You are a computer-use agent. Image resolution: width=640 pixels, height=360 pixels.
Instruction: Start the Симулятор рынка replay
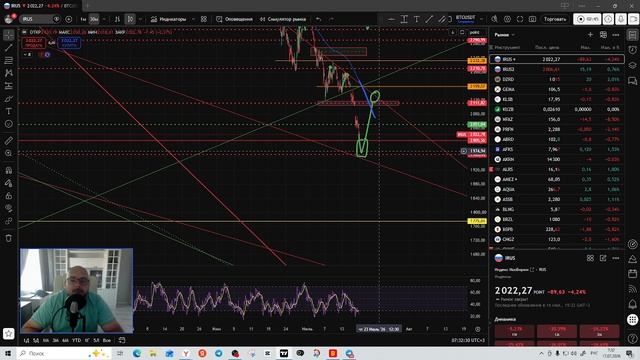click(x=283, y=19)
